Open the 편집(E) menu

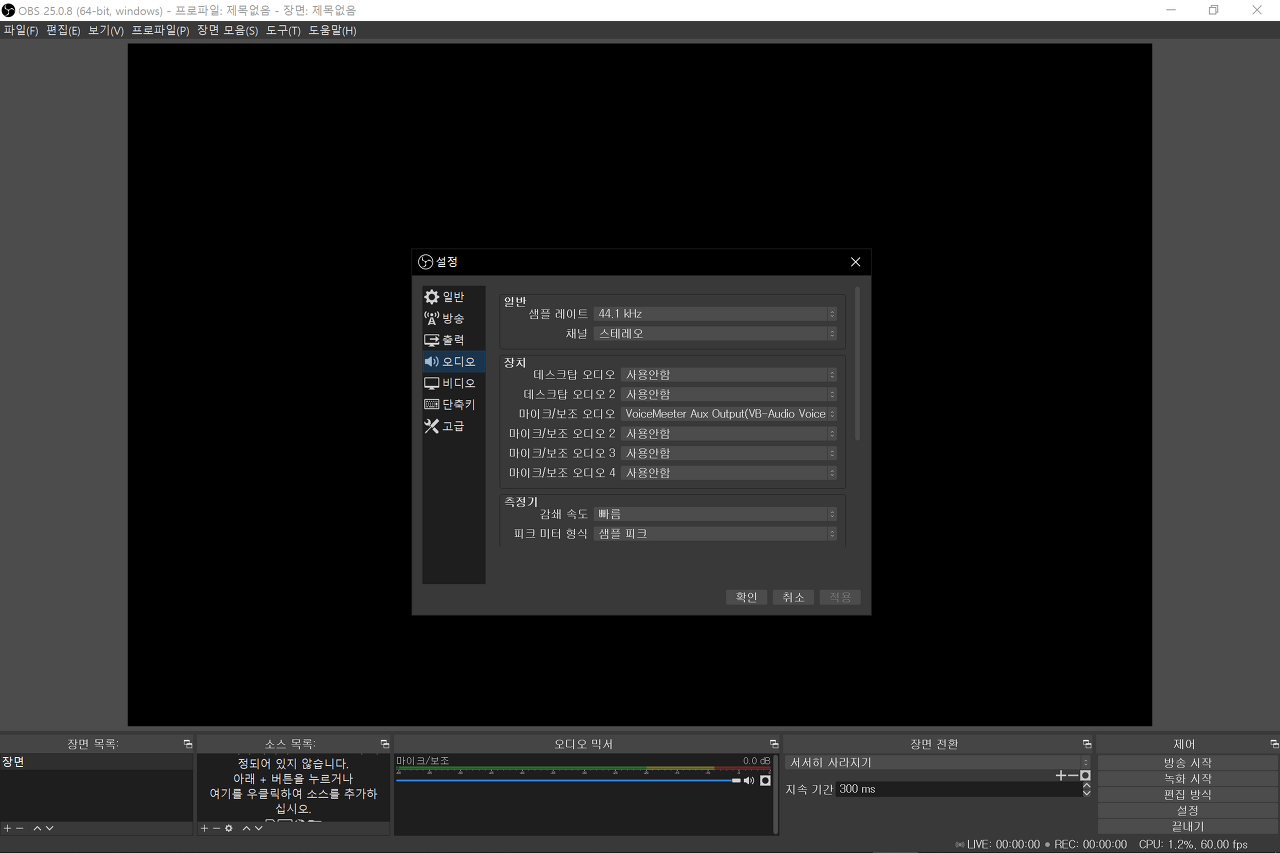tap(63, 30)
